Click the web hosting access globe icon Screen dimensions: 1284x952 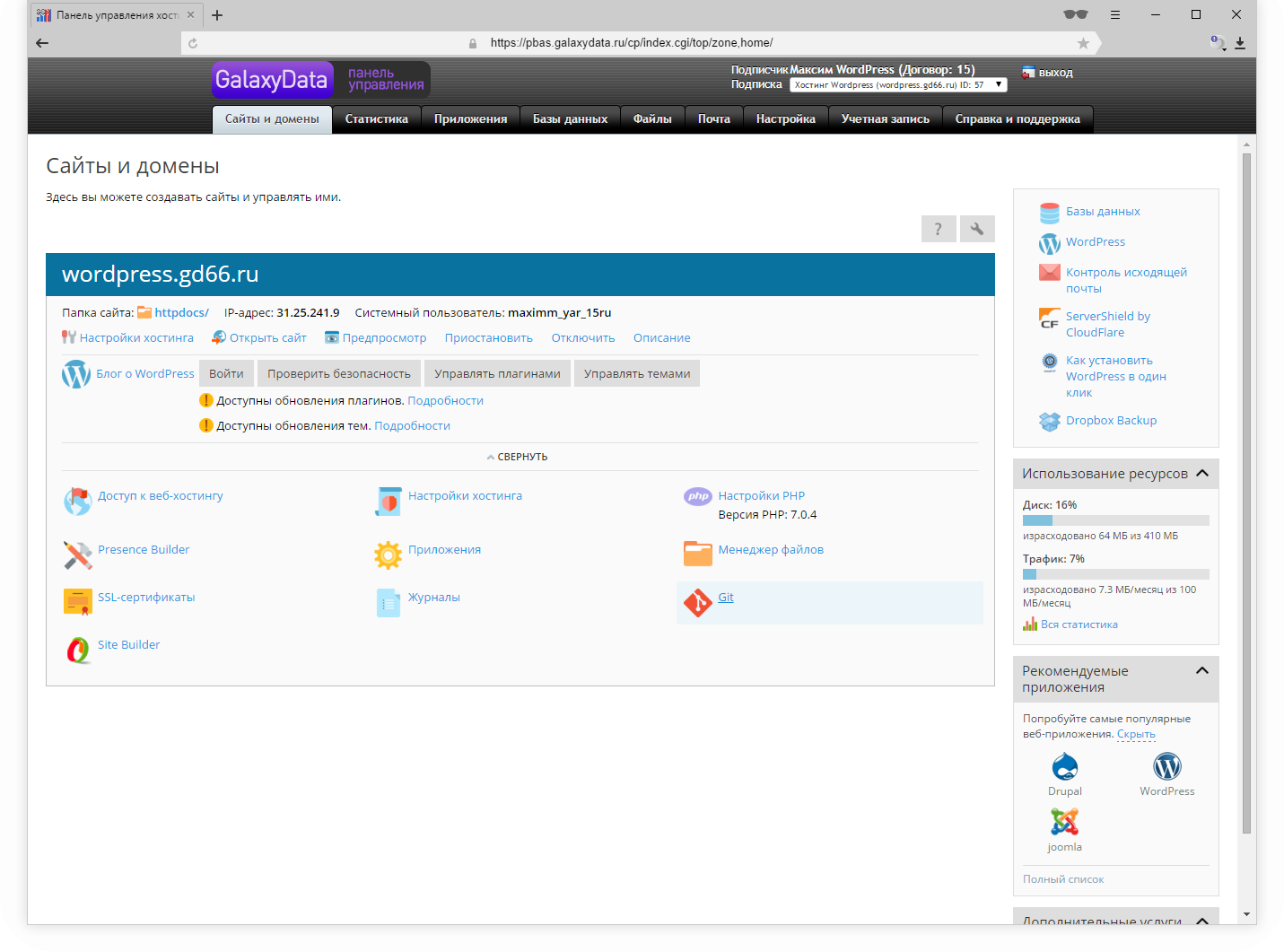[x=78, y=502]
